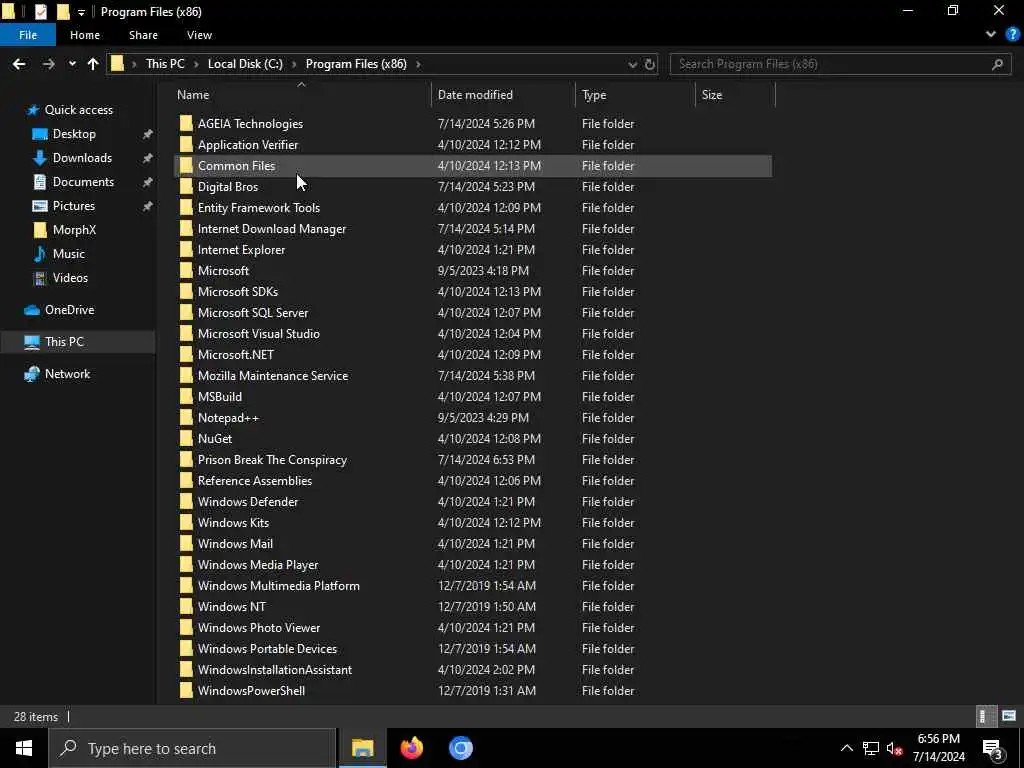The width and height of the screenshot is (1024, 768).
Task: Open Customize Quick Access Toolbar dropdown
Action: (81, 12)
